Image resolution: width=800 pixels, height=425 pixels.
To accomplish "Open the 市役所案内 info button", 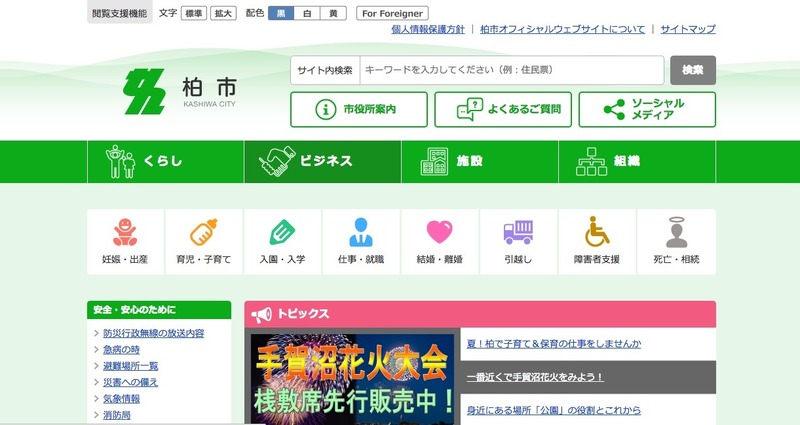I will tap(359, 109).
